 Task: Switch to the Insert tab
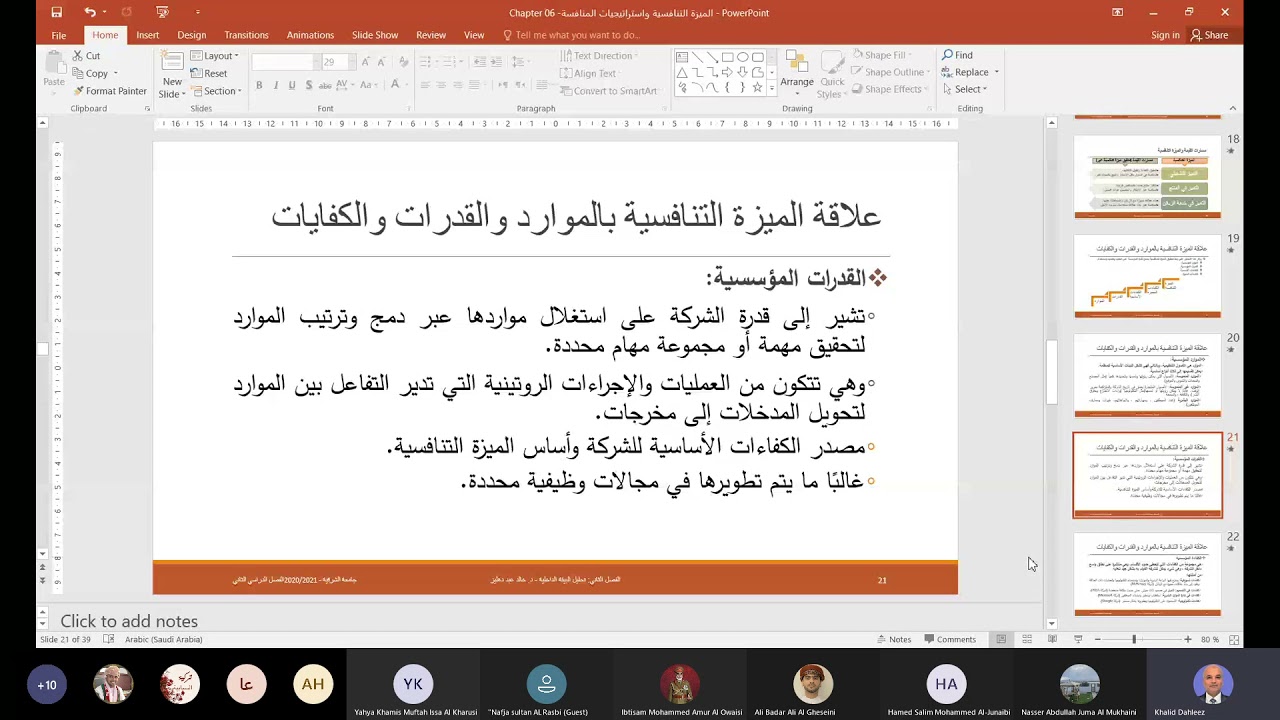[x=148, y=35]
